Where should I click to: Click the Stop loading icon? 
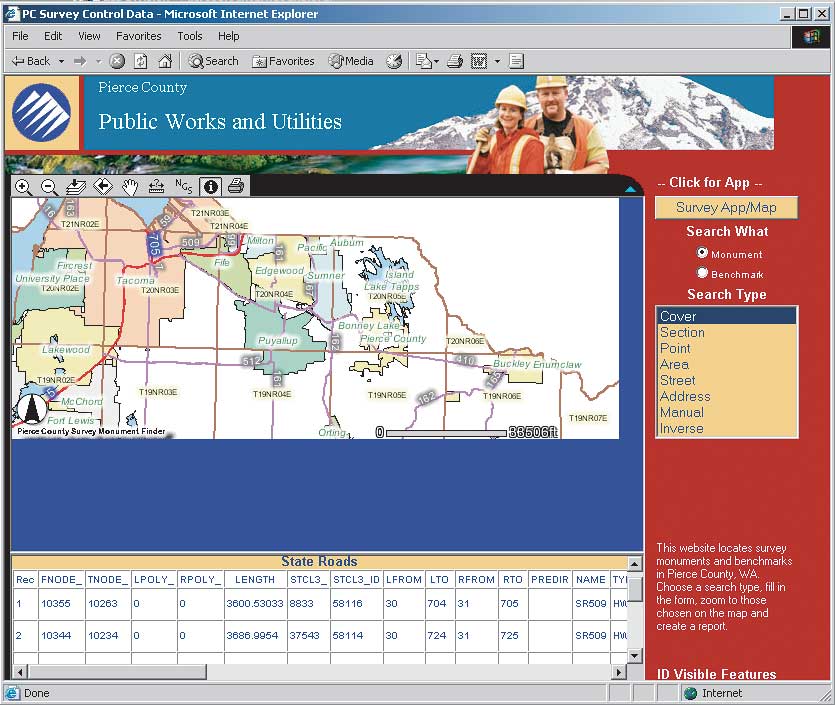117,62
